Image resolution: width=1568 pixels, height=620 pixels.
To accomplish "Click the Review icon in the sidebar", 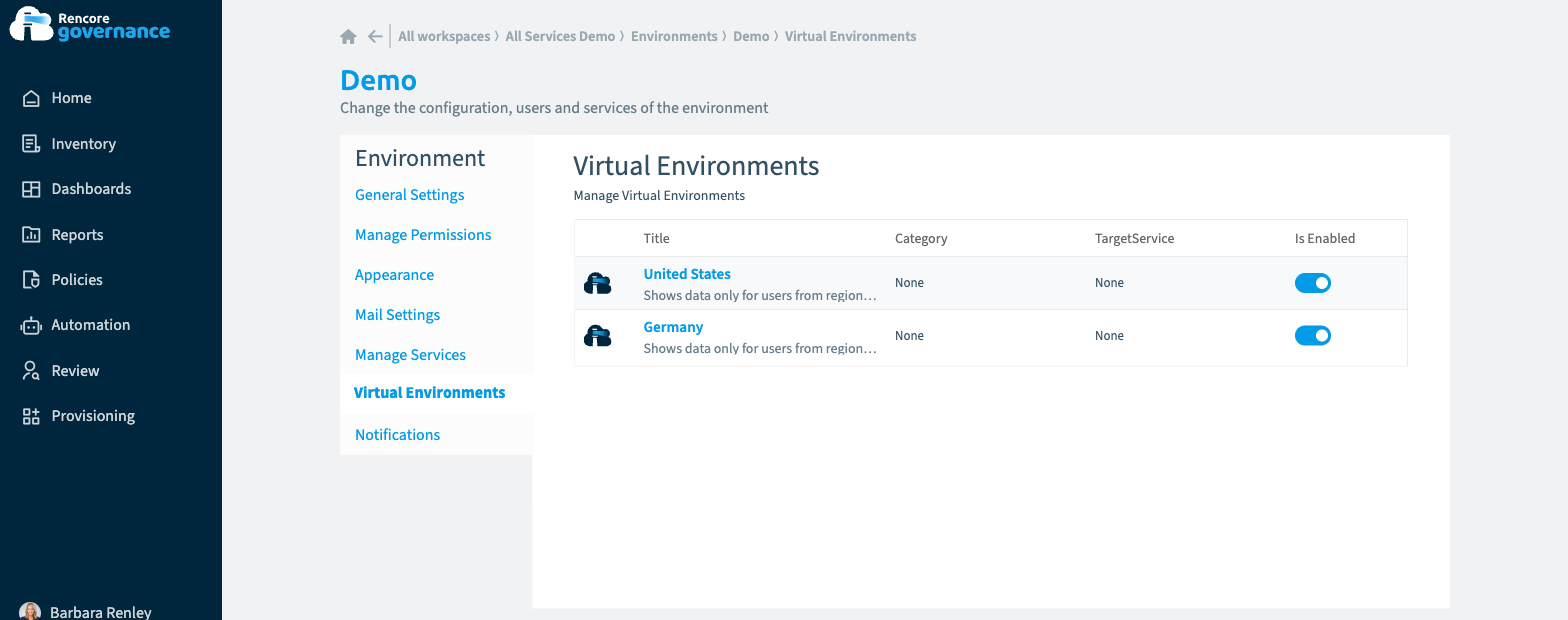I will (x=31, y=370).
